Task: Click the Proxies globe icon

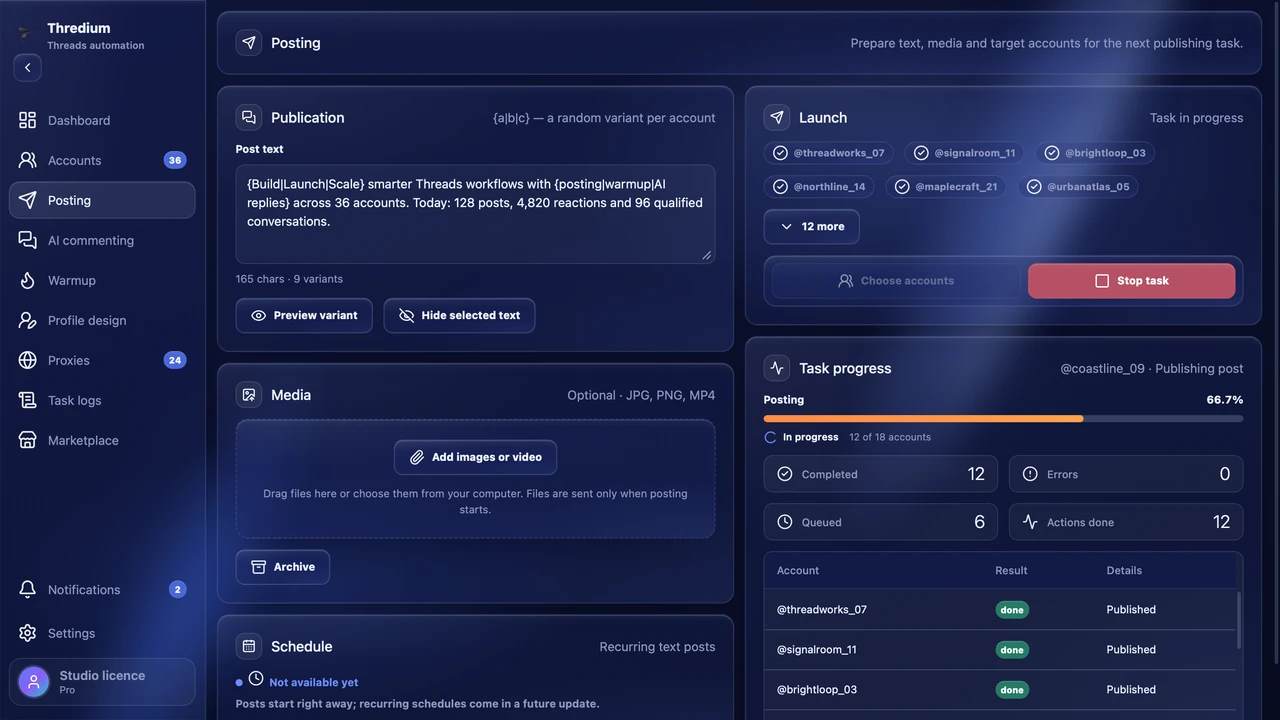Action: pos(28,360)
